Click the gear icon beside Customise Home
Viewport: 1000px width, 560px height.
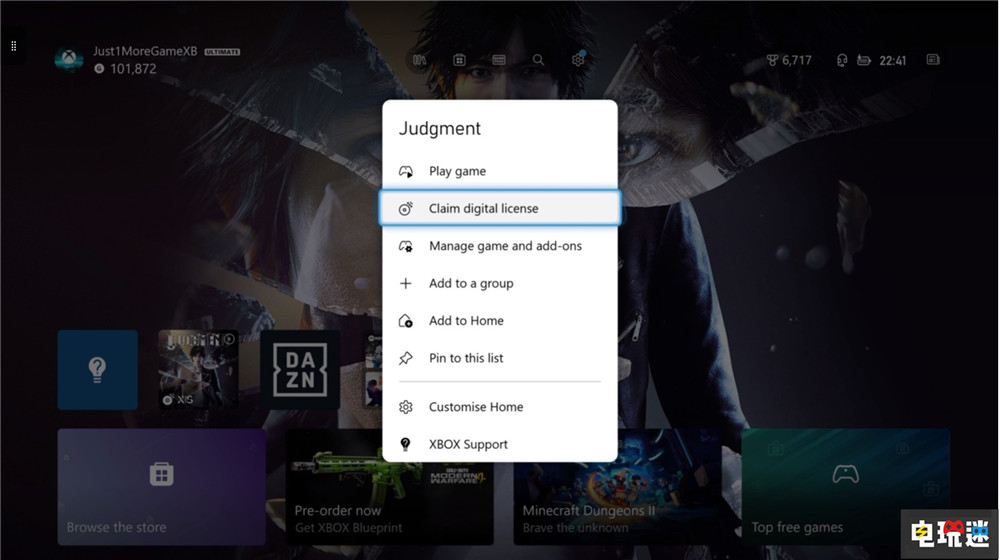[x=406, y=407]
